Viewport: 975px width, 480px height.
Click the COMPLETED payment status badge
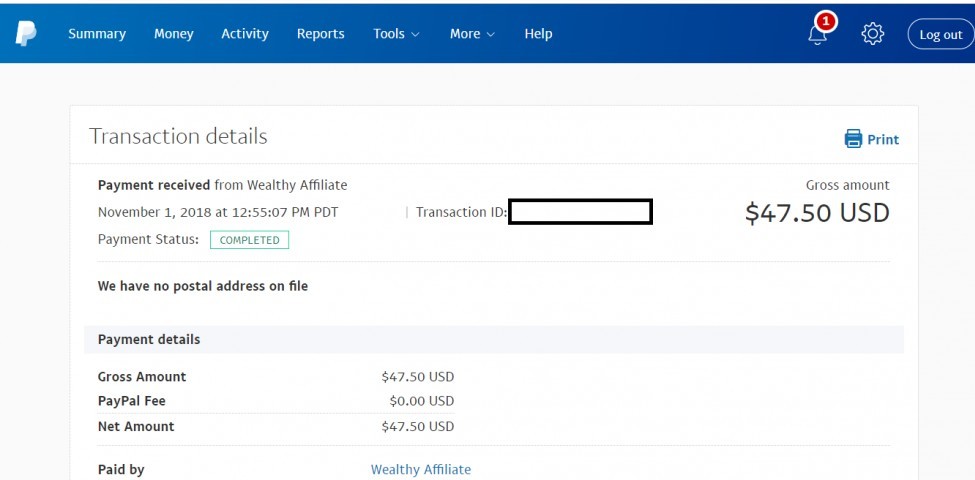(x=249, y=240)
